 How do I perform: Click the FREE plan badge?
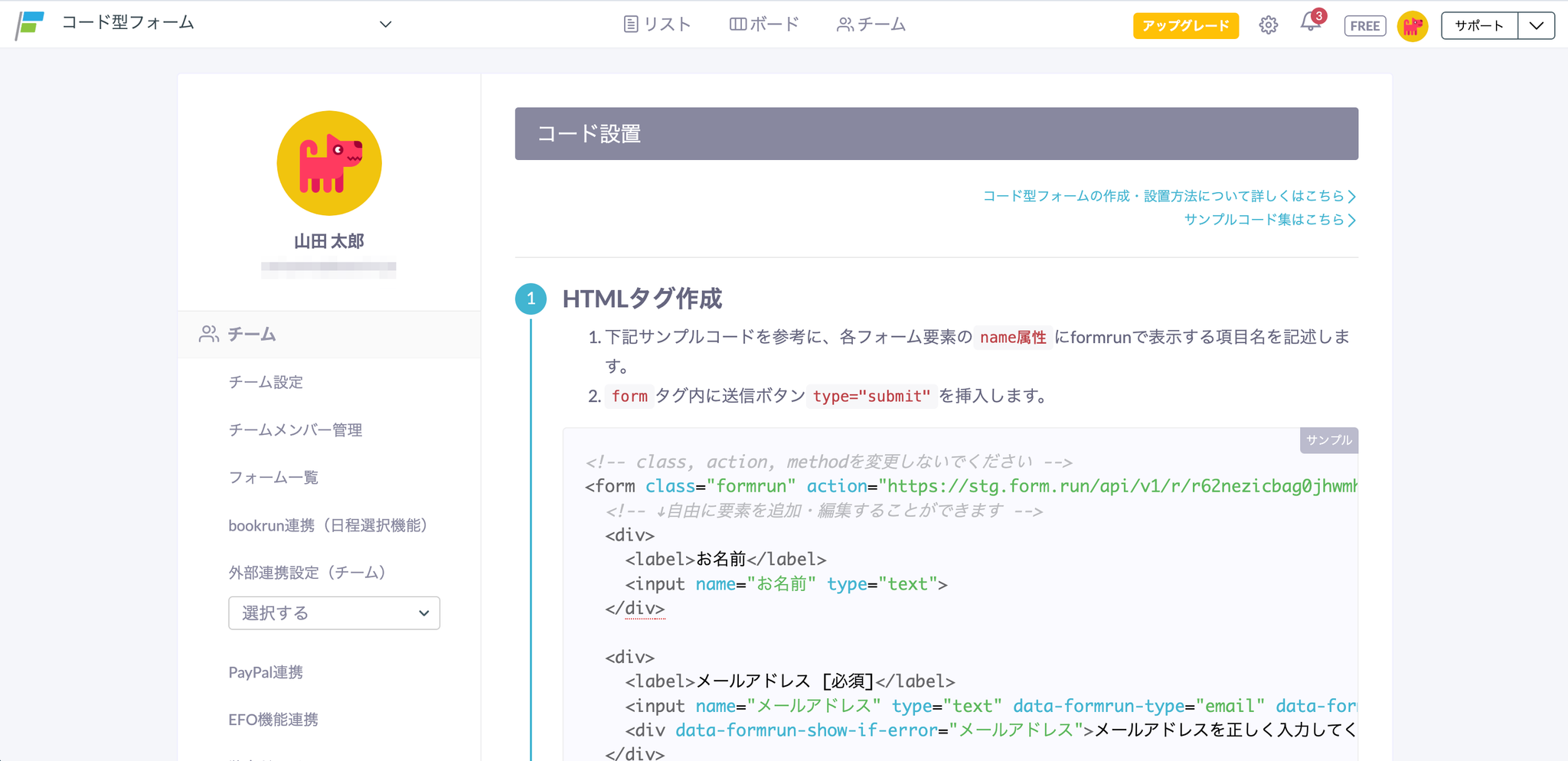coord(1364,26)
